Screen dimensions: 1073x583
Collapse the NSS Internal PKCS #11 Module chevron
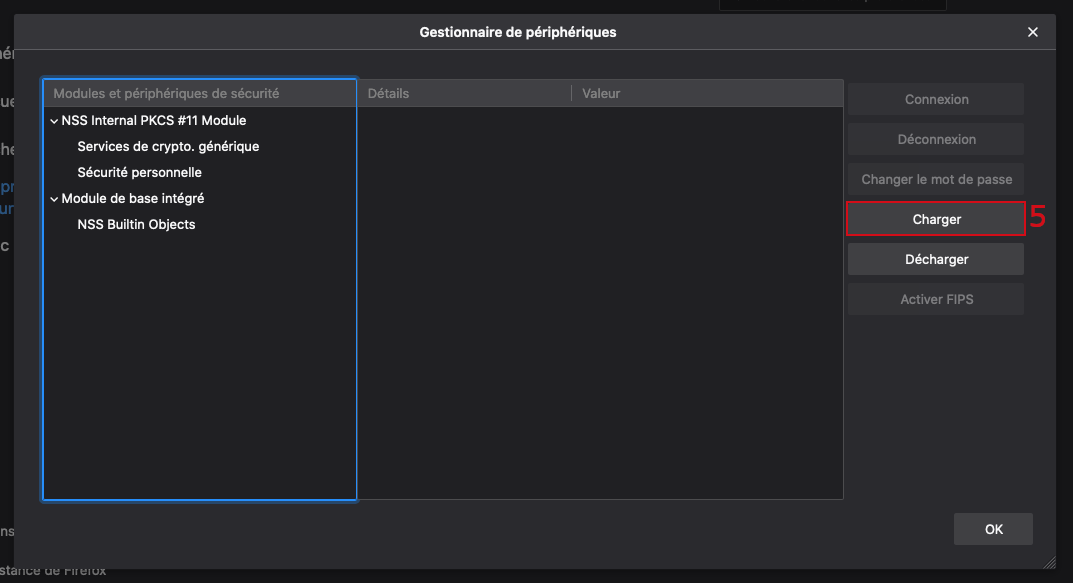pos(54,121)
